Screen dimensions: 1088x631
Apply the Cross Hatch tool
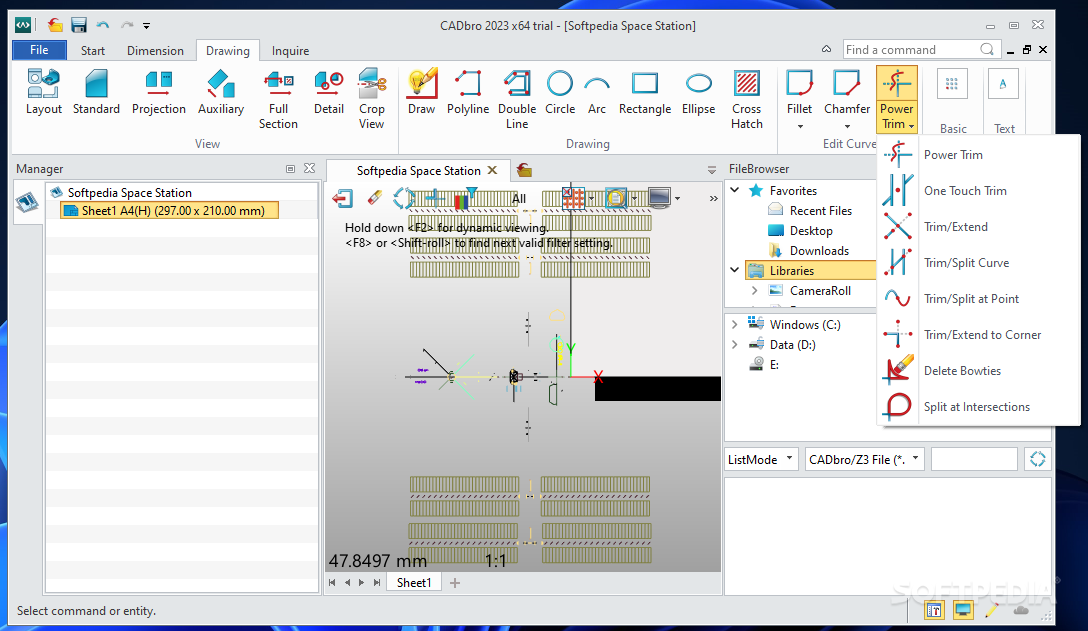[x=747, y=99]
